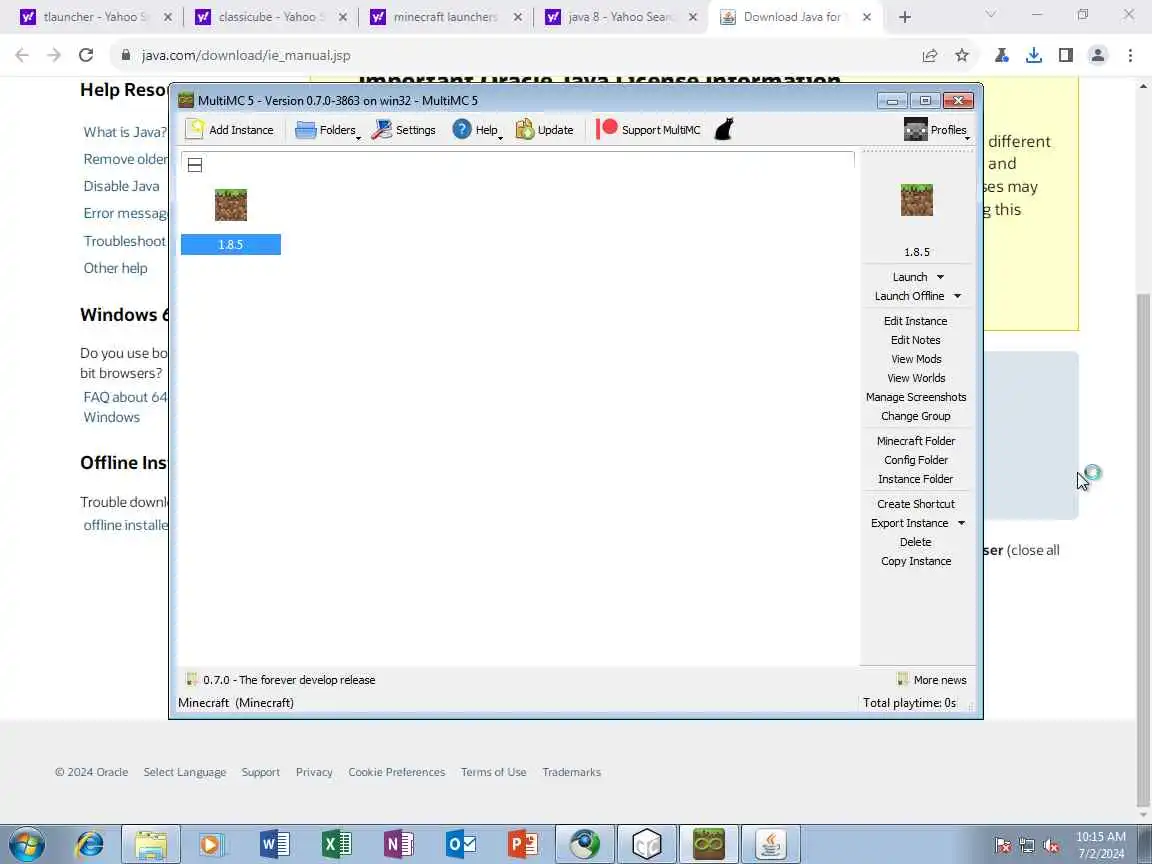This screenshot has width=1152, height=864.
Task: Click the address bar URL
Action: [246, 55]
